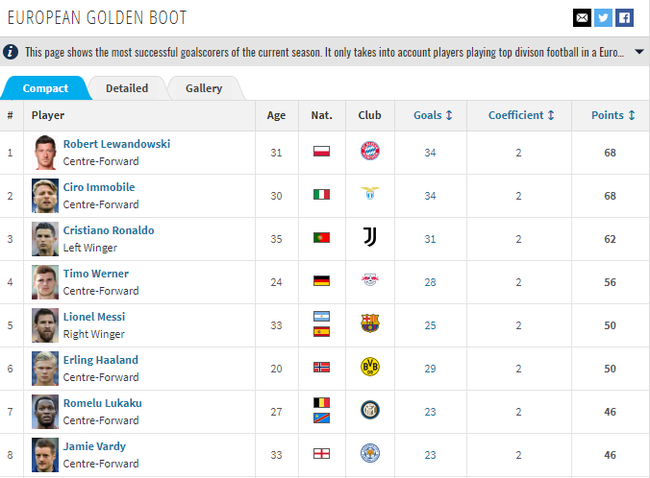Screen dimensions: 650x478
Task: Open the FC Barcelona club crest
Action: [x=370, y=324]
